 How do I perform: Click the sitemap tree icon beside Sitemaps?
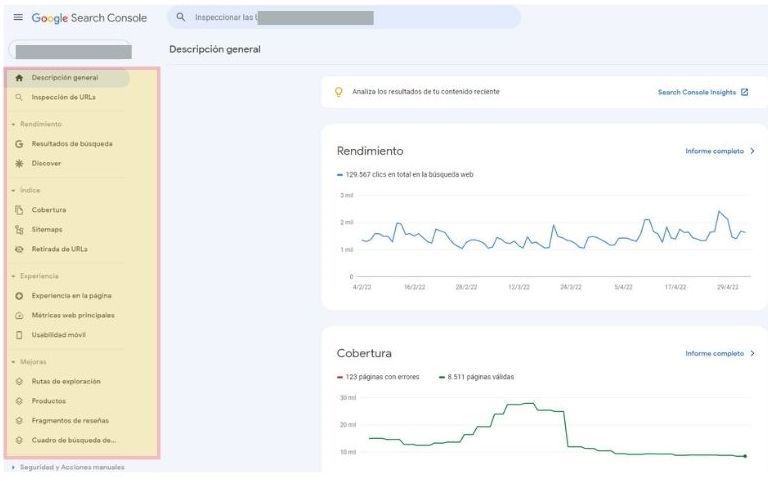coord(19,229)
